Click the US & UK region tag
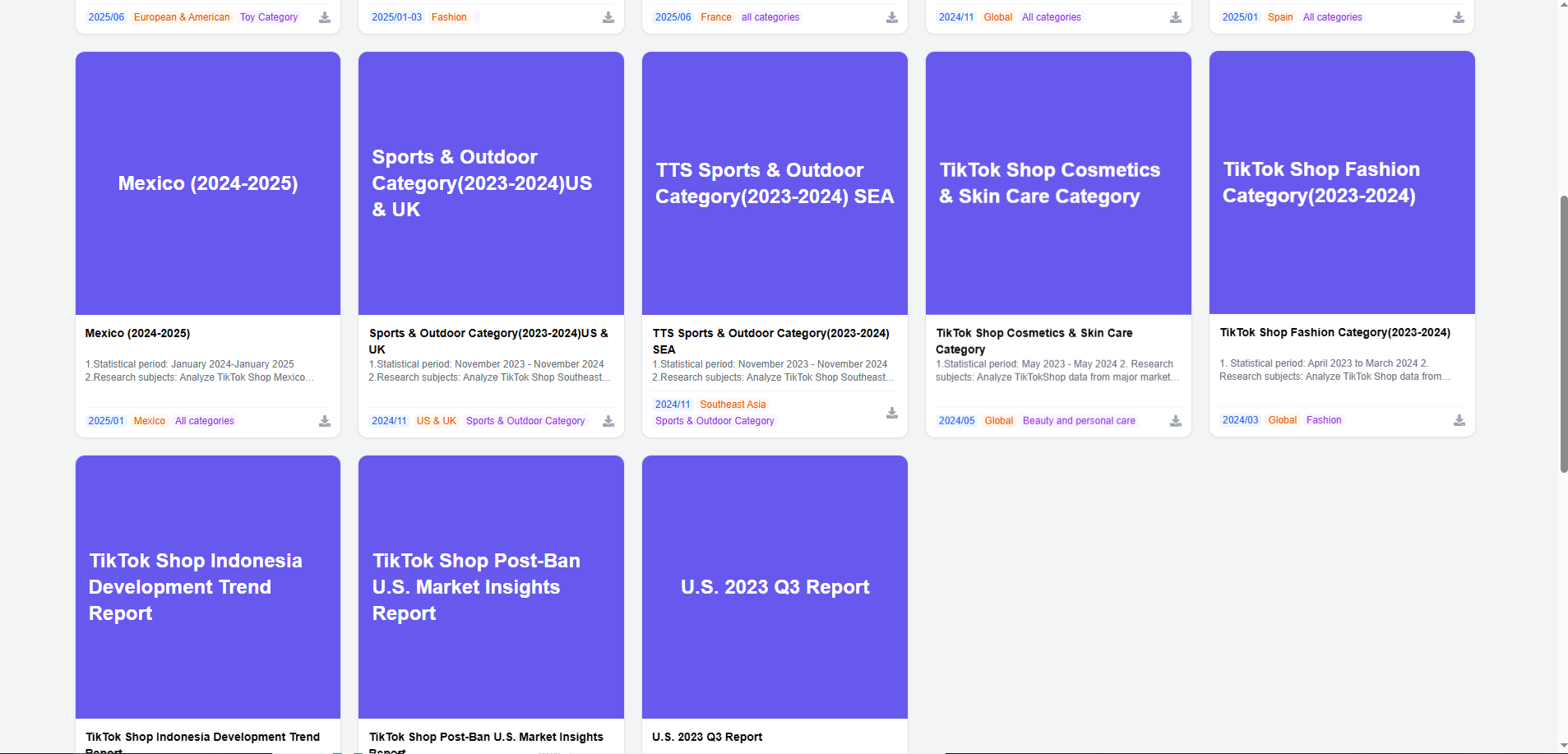 point(436,421)
